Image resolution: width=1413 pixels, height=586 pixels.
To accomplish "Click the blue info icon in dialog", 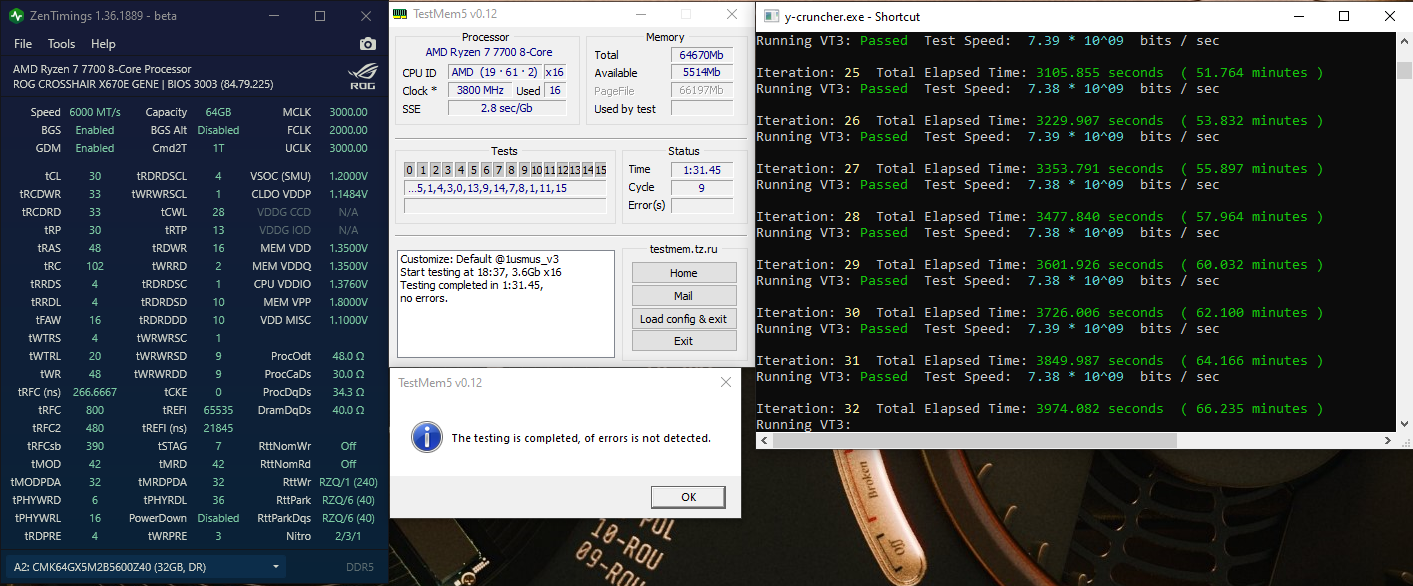I will [427, 437].
